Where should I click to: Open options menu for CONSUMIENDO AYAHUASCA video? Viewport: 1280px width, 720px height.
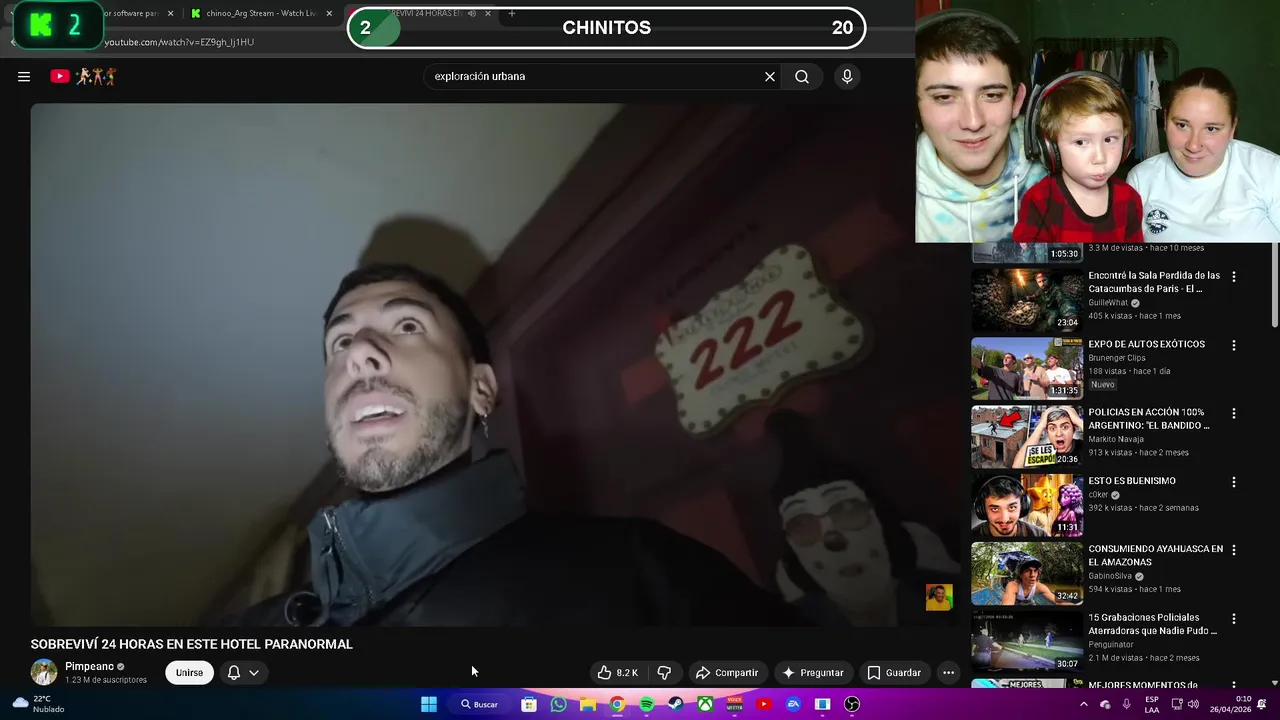pos(1233,550)
